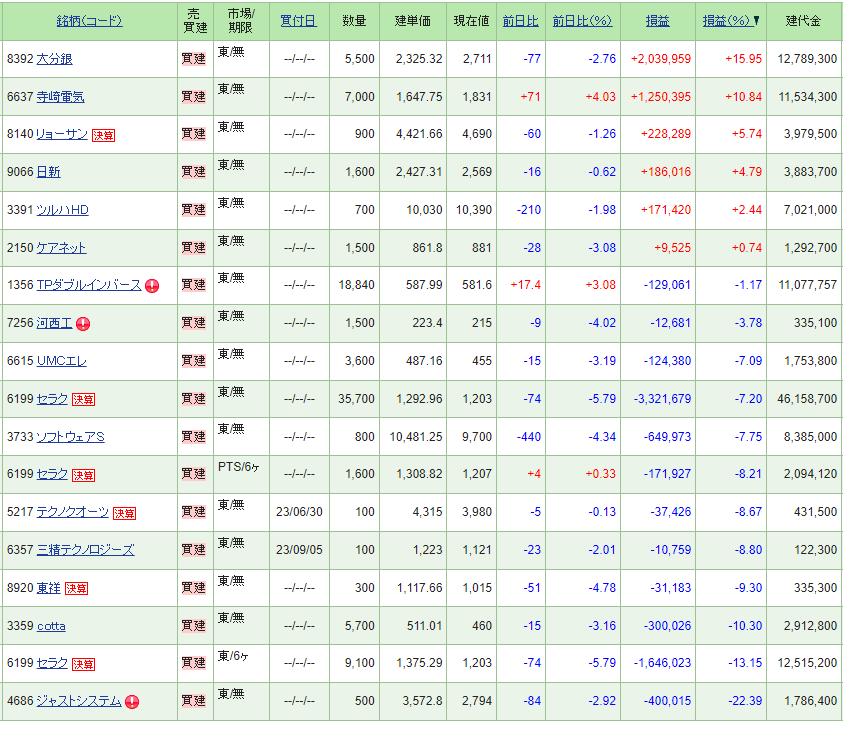Open the ツルハHD stock link
Screen dimensions: 843x729
coord(62,210)
